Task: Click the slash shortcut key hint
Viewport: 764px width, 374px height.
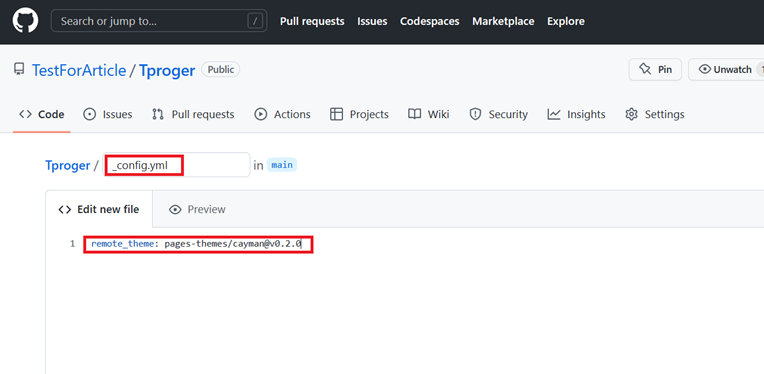Action: [x=255, y=21]
